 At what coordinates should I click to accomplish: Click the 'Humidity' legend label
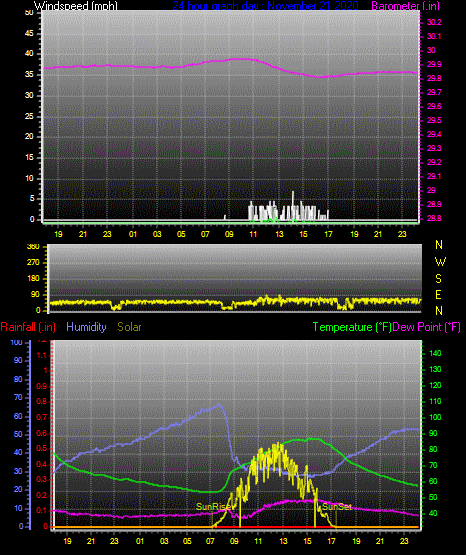coord(86,327)
